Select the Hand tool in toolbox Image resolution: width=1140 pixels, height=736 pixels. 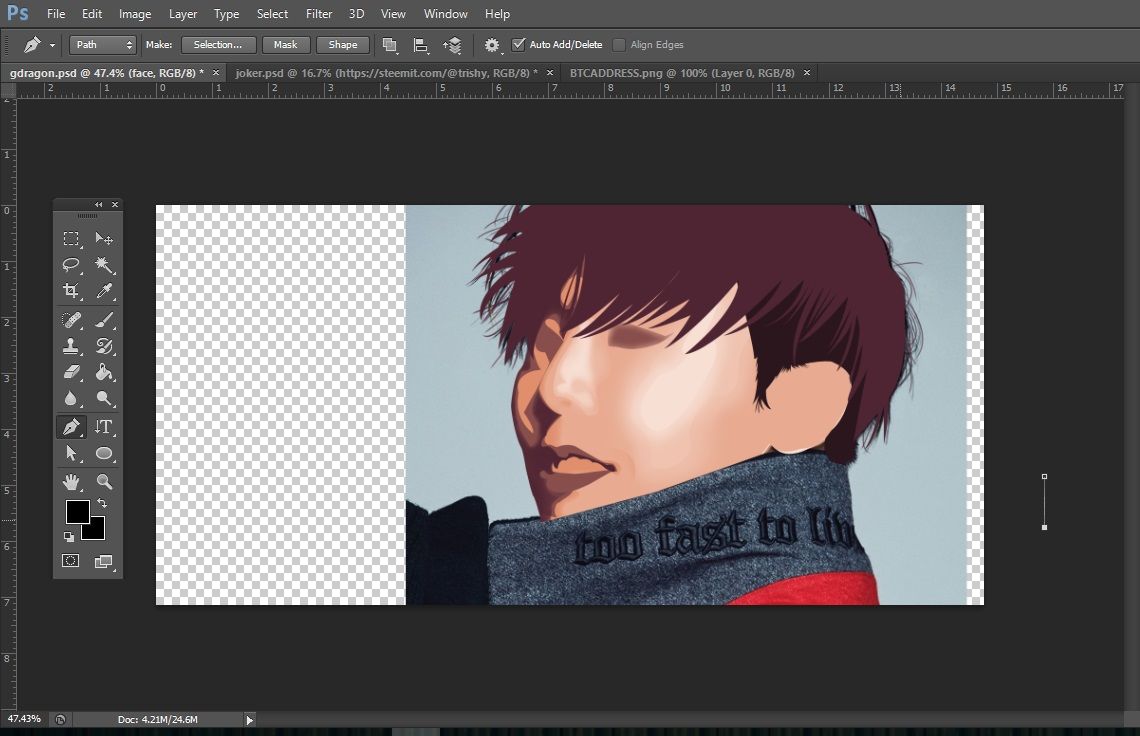(x=71, y=482)
